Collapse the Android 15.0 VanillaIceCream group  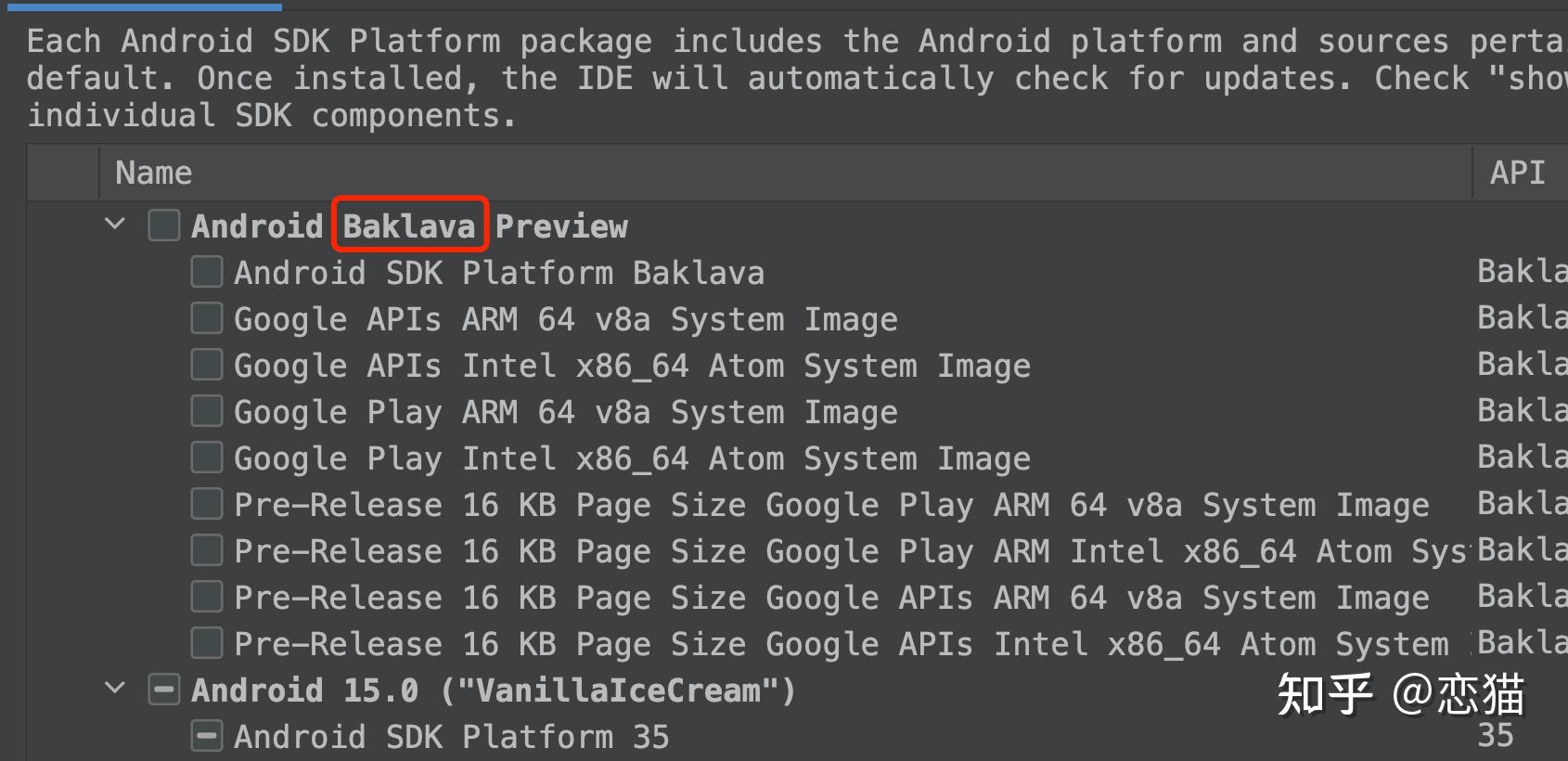(115, 689)
